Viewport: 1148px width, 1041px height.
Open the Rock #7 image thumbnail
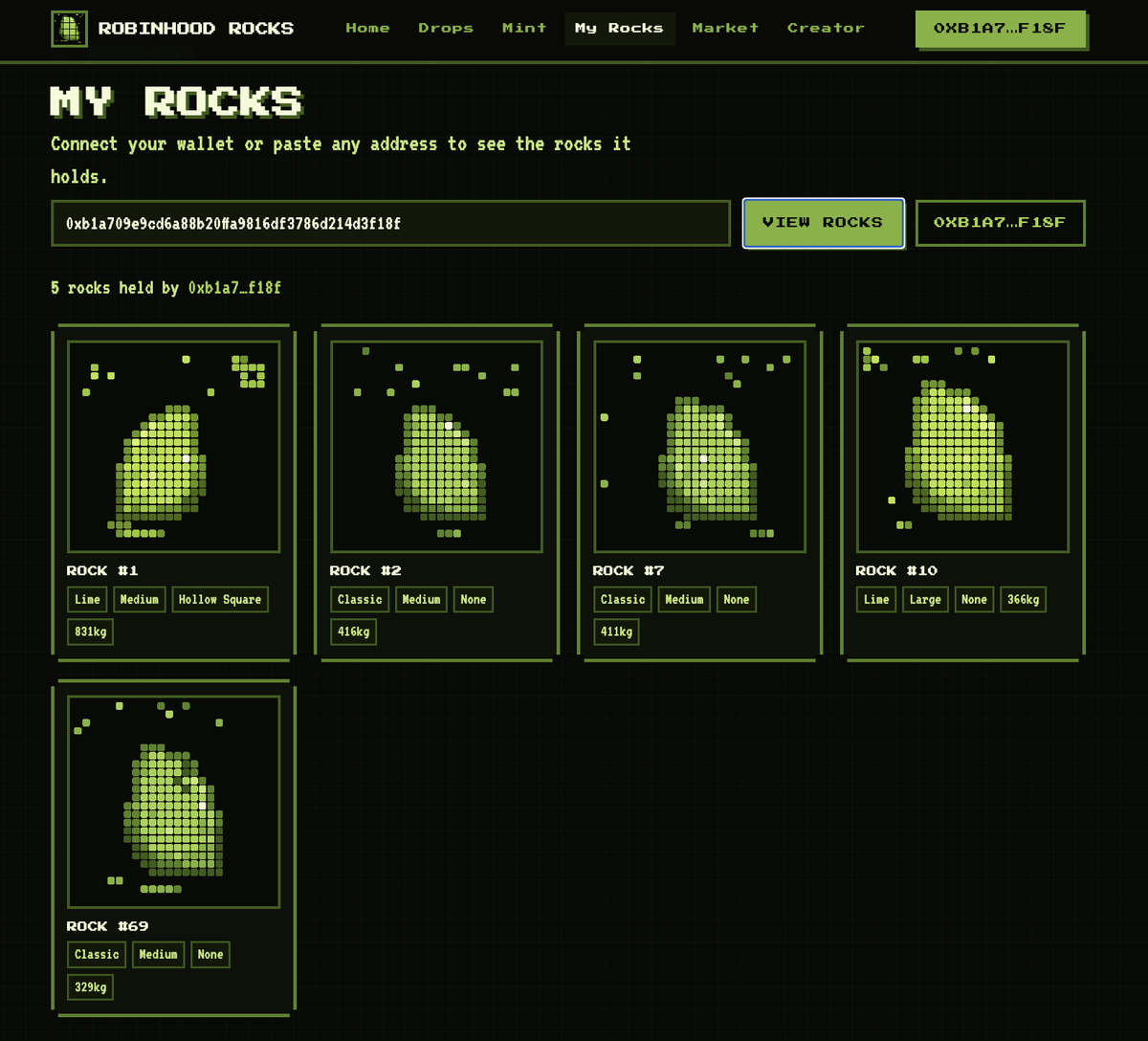[699, 447]
